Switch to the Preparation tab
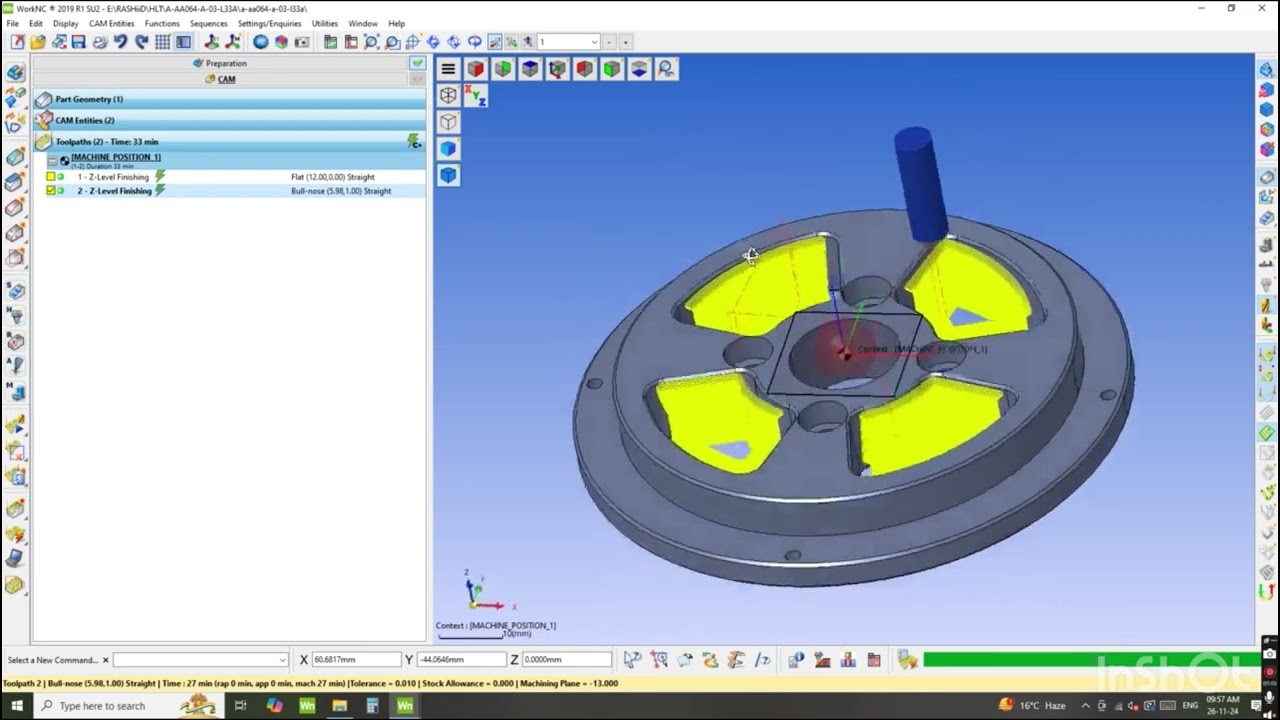Viewport: 1280px width, 720px height. [219, 63]
